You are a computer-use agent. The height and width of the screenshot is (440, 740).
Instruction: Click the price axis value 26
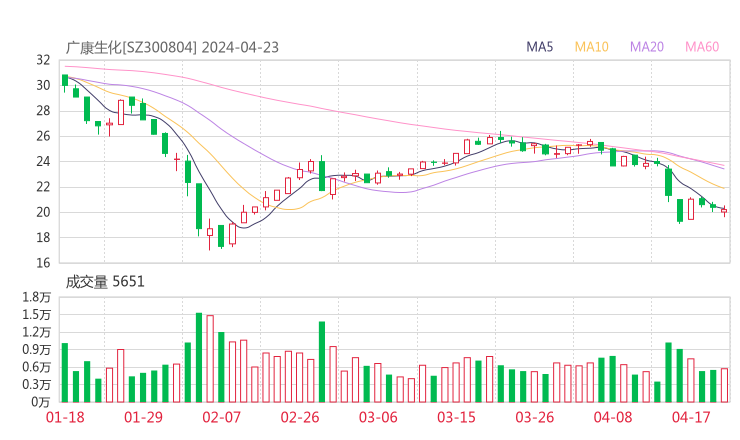coord(43,136)
